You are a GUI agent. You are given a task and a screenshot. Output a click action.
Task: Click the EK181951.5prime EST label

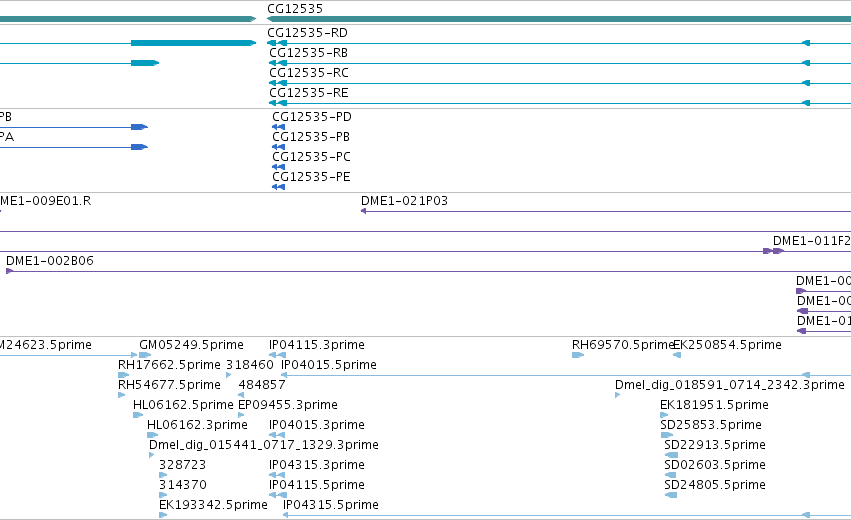[714, 405]
